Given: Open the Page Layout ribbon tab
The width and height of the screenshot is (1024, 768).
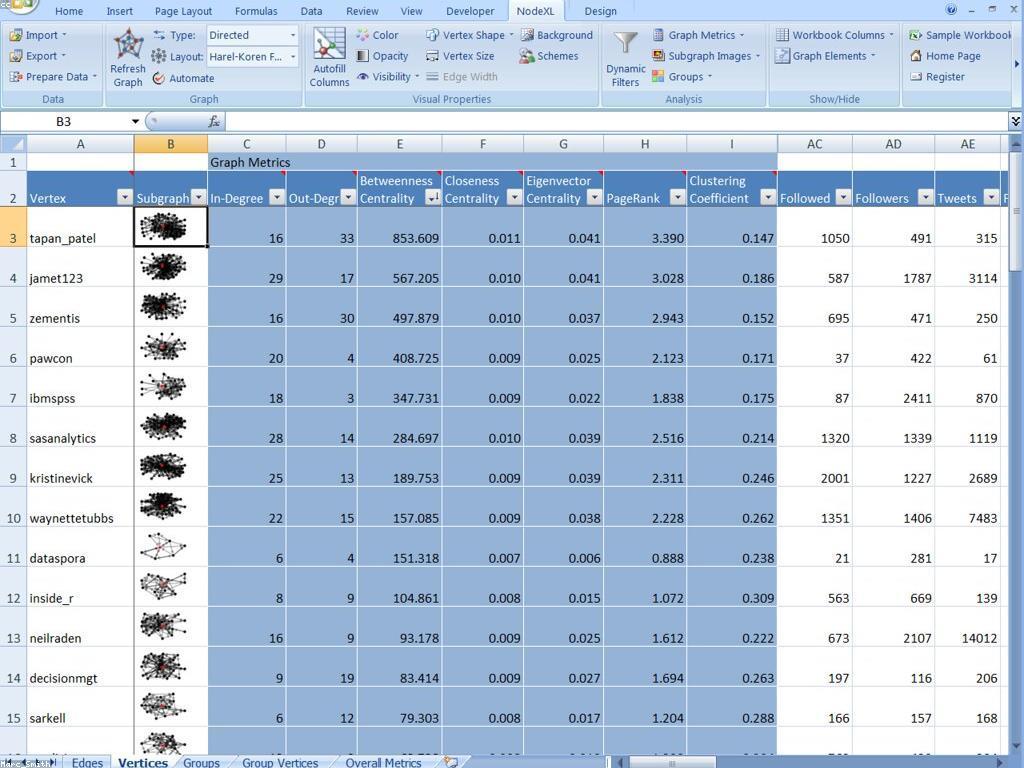Looking at the screenshot, I should 184,11.
